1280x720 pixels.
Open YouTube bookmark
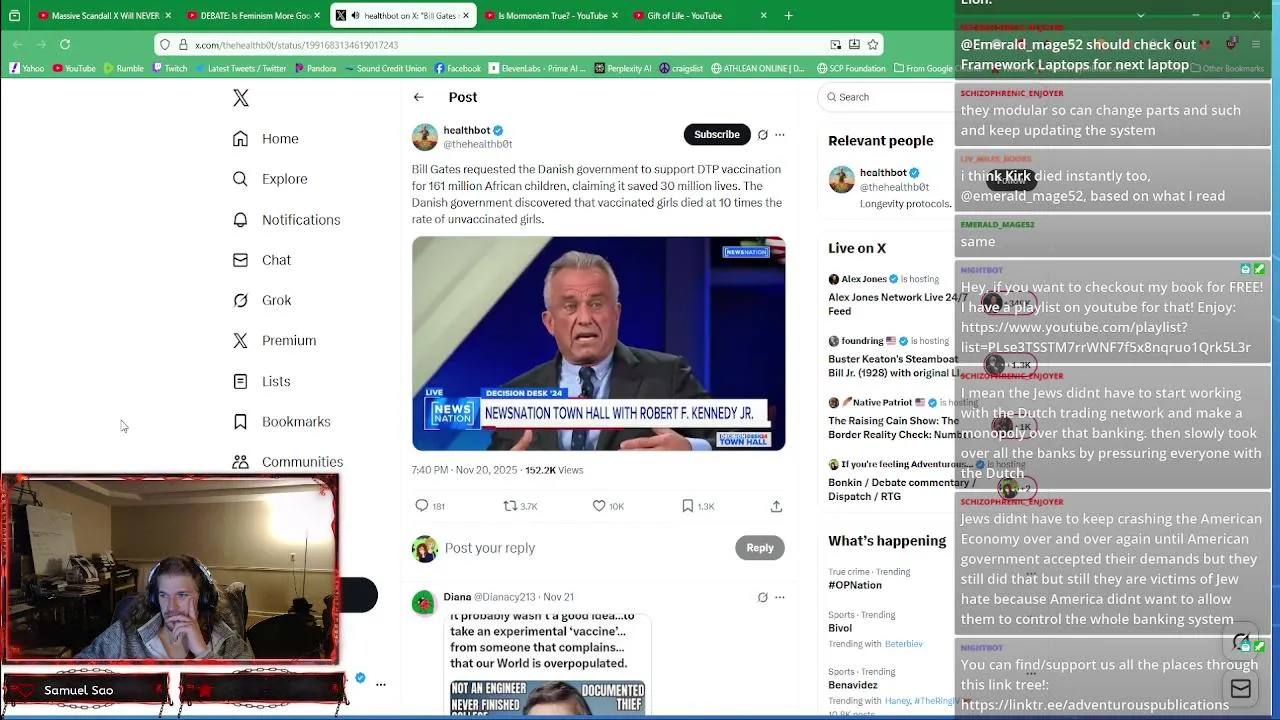[x=74, y=69]
